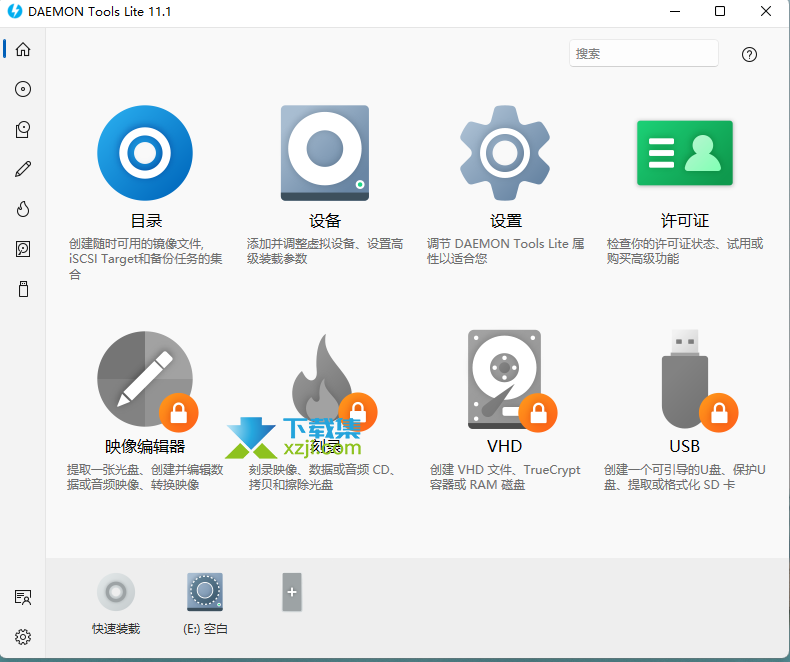Click the 设备 title text

325,221
